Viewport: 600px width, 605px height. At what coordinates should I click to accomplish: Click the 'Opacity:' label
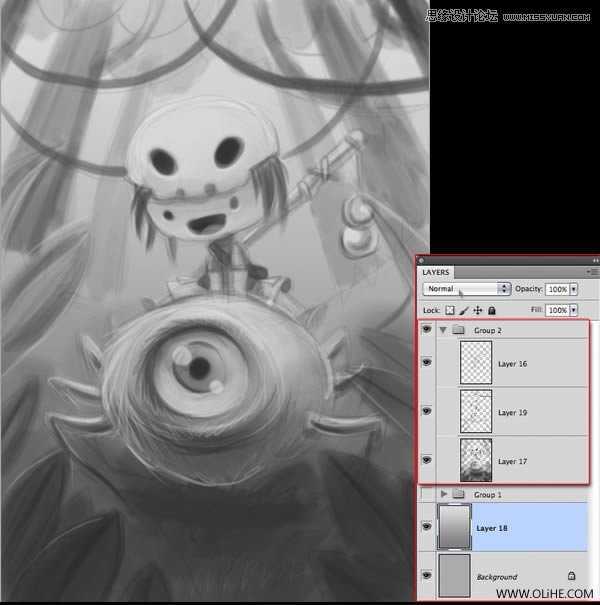(x=529, y=289)
